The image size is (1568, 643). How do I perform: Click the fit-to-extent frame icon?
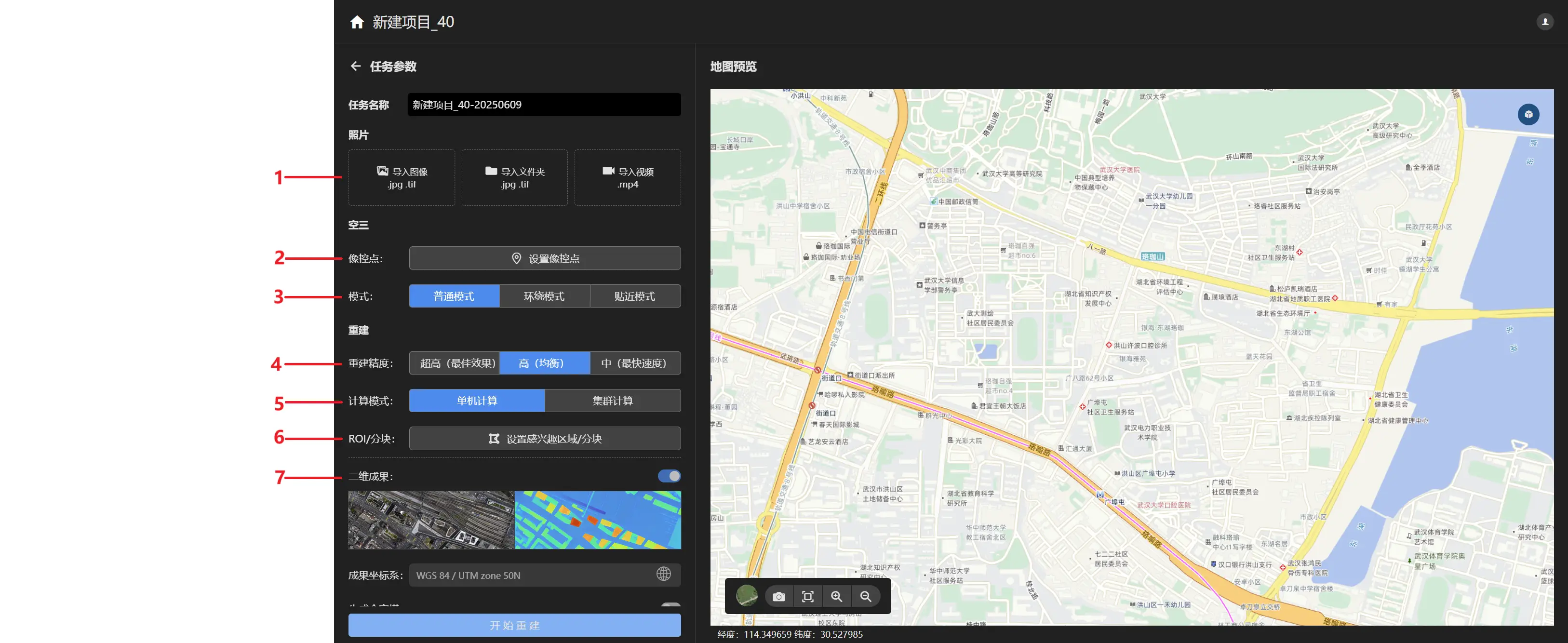[x=808, y=596]
